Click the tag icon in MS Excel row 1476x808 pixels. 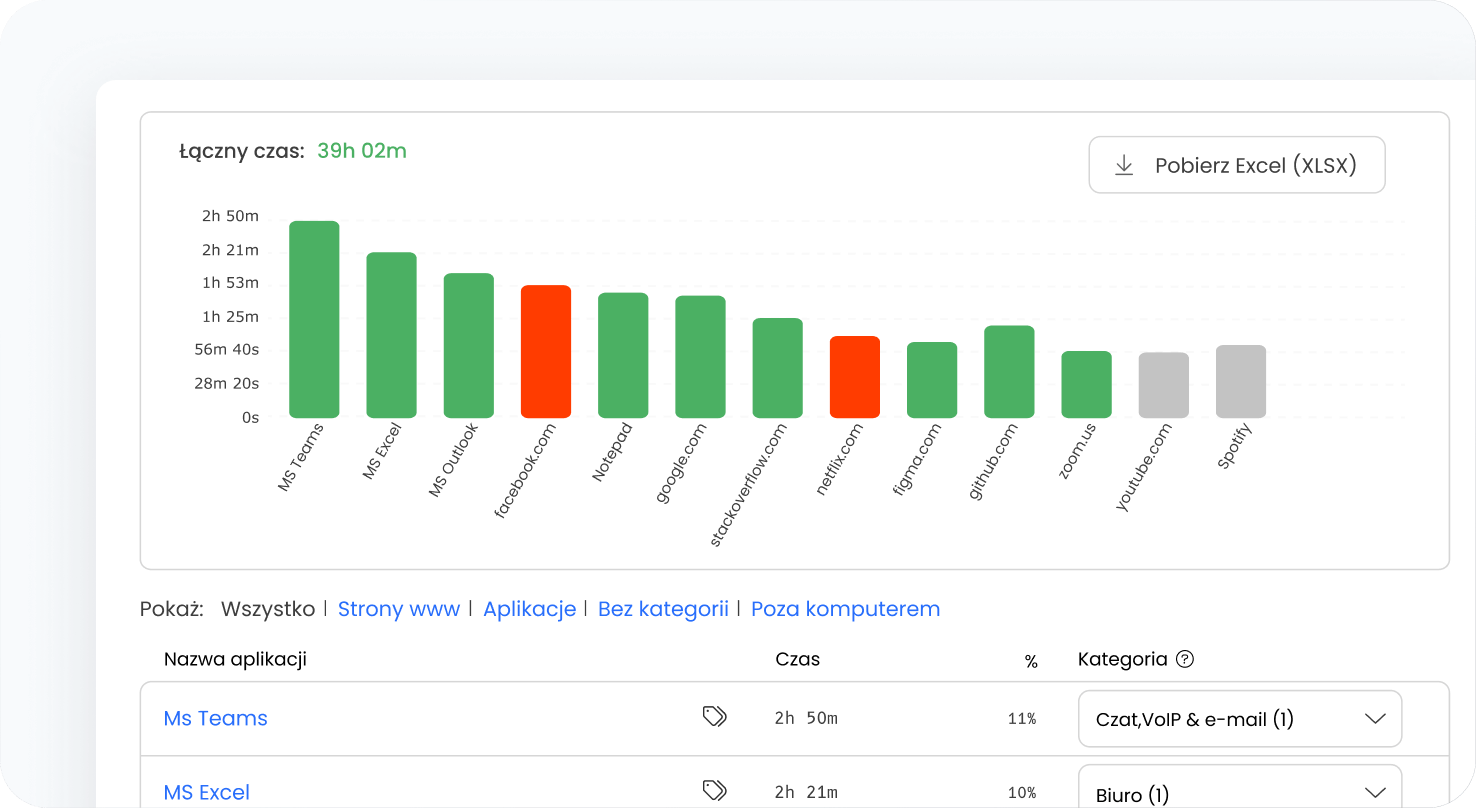(714, 791)
